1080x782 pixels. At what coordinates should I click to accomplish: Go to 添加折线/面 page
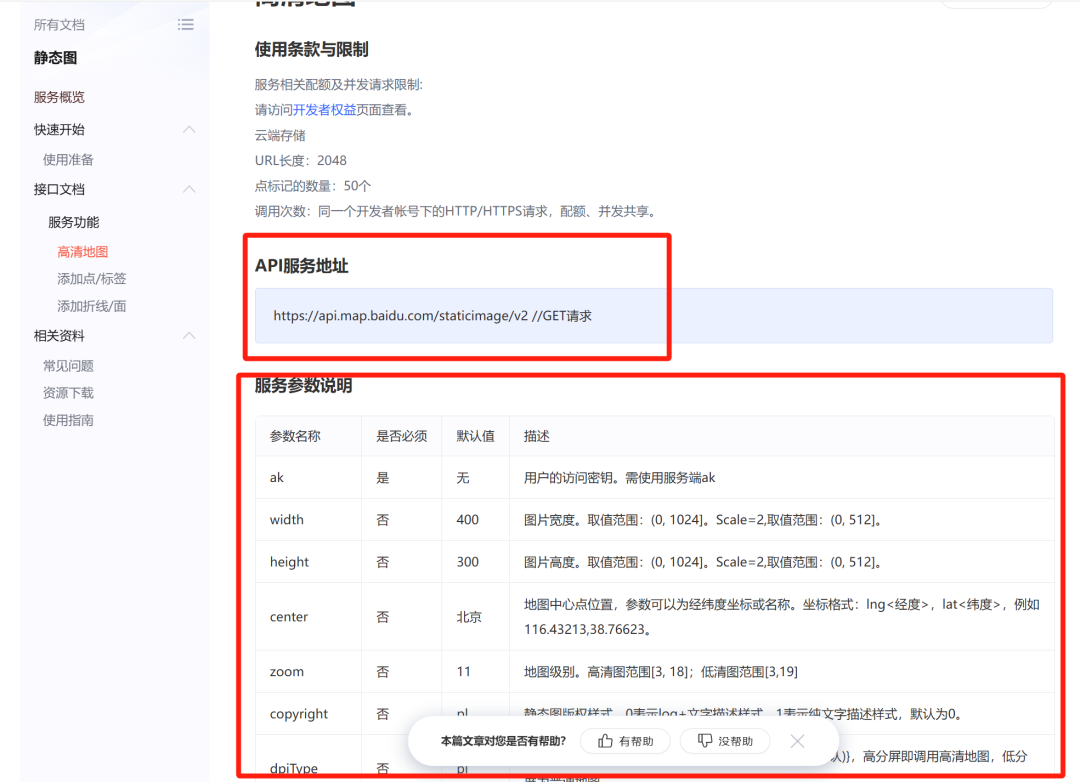pos(92,306)
